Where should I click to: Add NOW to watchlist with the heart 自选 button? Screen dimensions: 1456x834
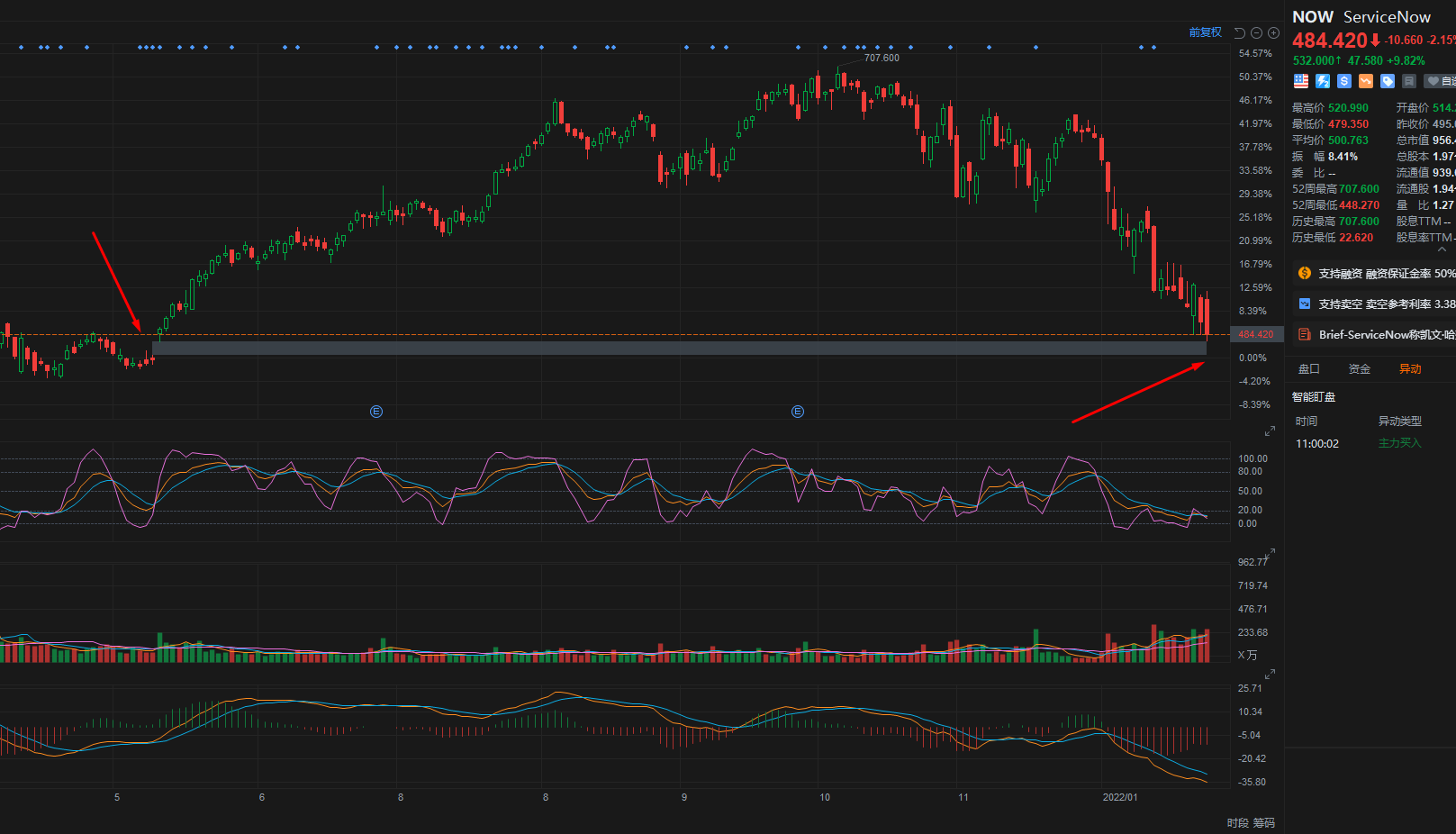1441,81
